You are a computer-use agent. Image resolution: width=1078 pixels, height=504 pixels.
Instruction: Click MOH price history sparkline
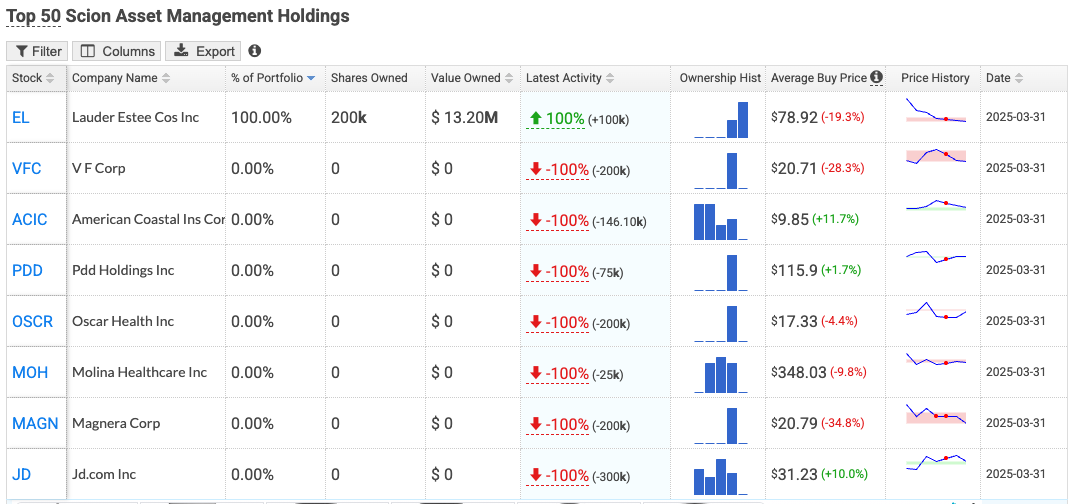pos(936,360)
